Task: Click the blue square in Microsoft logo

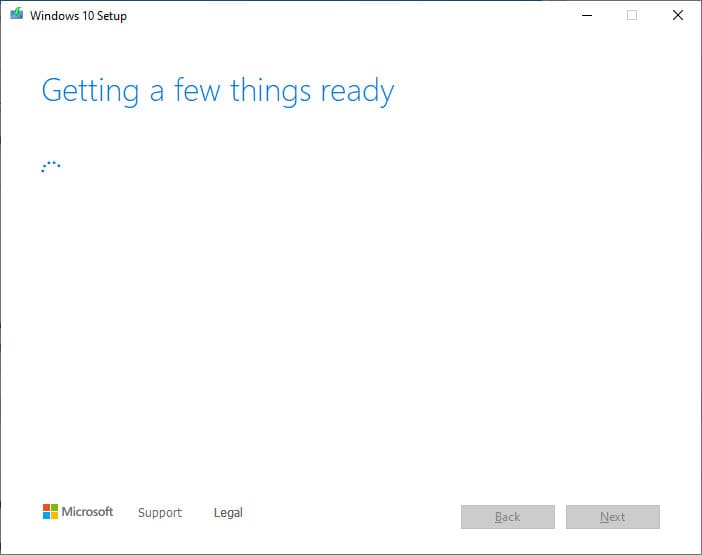Action: point(46,516)
